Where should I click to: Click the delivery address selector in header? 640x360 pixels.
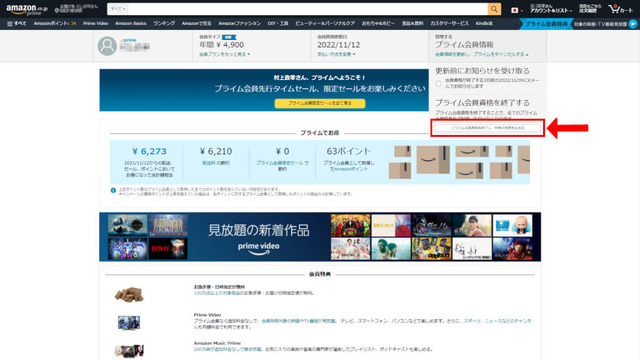pos(77,9)
